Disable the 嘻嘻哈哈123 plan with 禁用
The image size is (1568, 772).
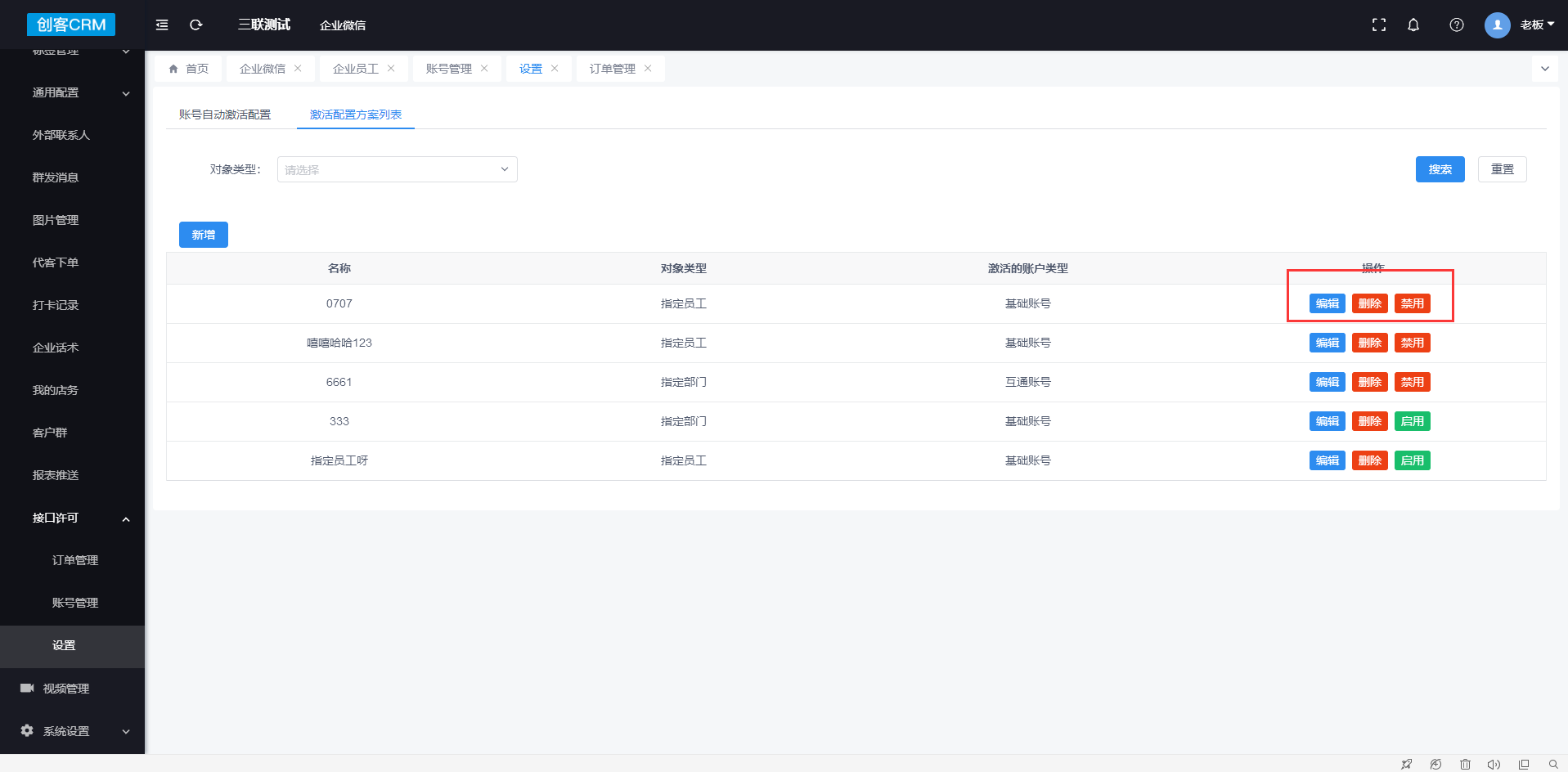[1413, 343]
